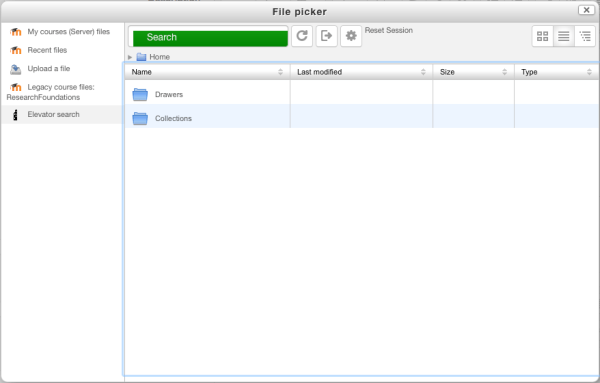Sort by Last modified column

pyautogui.click(x=361, y=72)
